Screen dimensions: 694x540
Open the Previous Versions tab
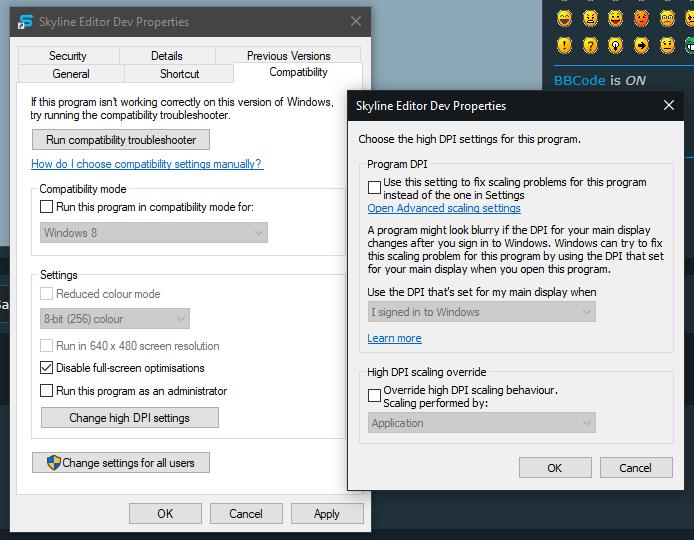click(289, 56)
